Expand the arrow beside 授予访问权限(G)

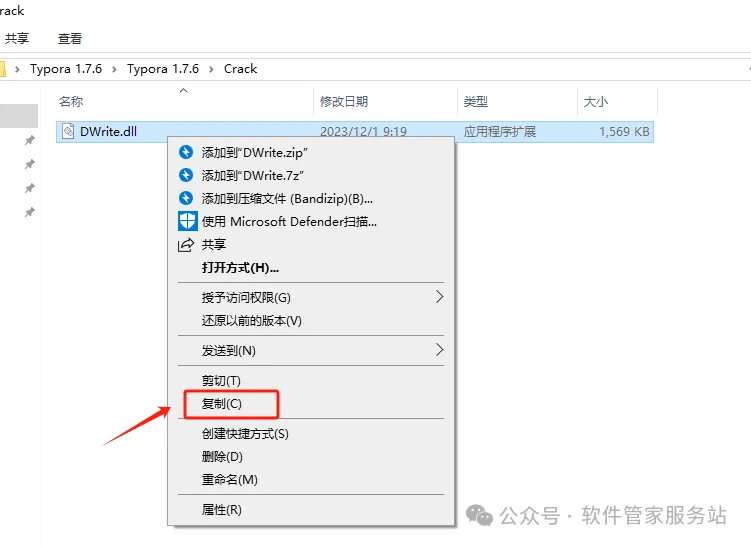[440, 297]
